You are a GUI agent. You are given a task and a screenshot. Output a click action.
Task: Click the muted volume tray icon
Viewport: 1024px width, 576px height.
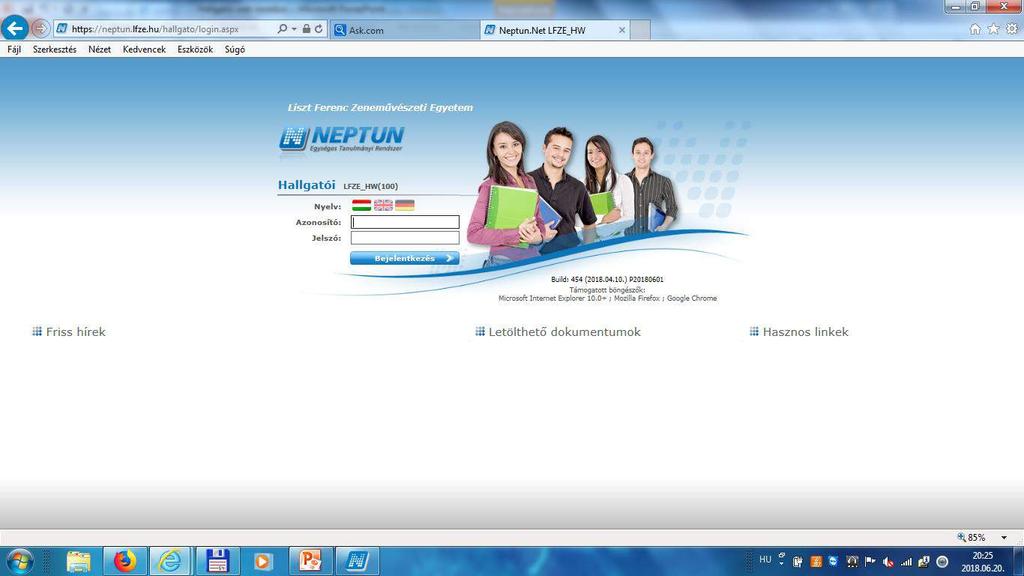click(888, 562)
